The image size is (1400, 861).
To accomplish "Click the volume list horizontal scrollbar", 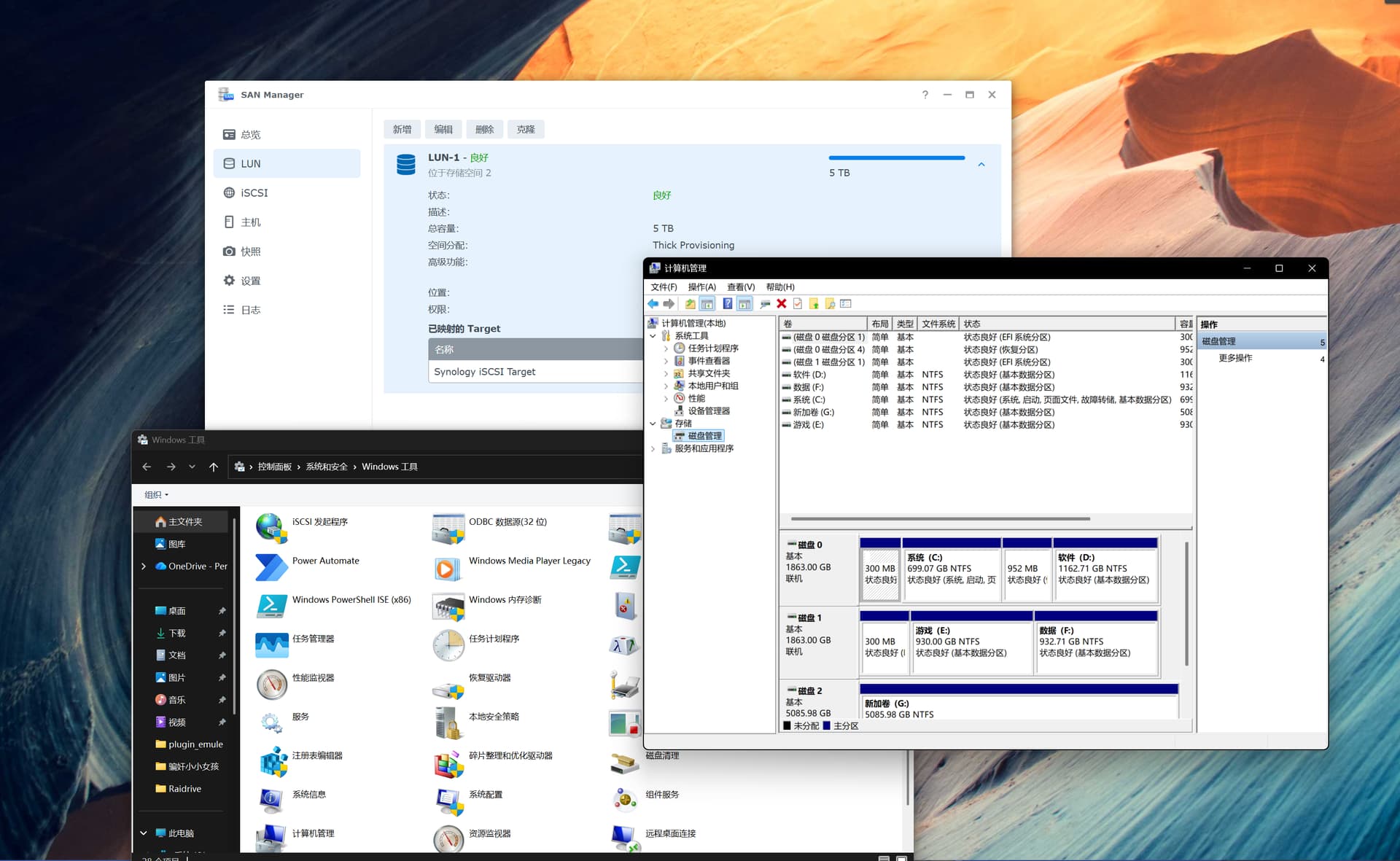I will (940, 519).
